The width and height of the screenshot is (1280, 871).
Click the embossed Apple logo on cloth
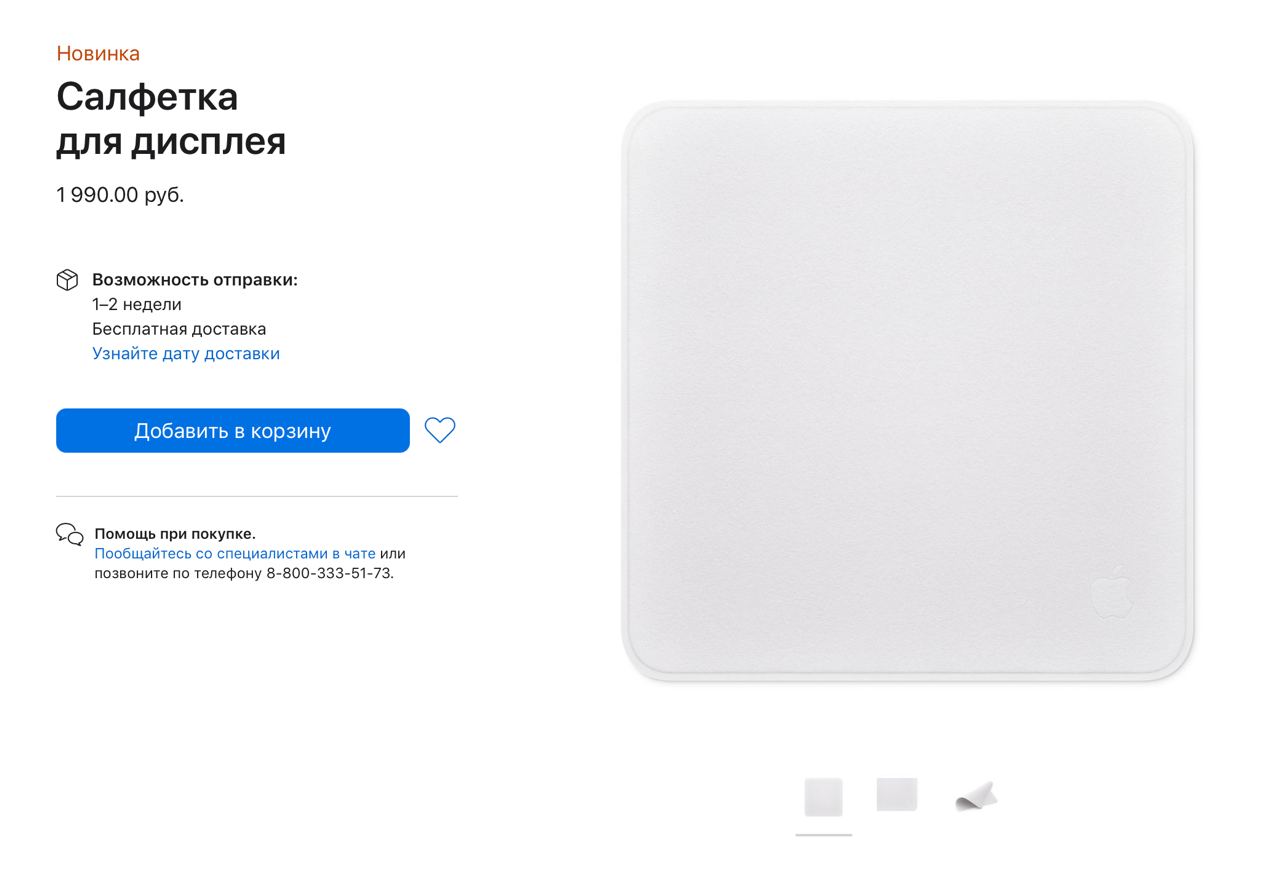pos(1111,591)
